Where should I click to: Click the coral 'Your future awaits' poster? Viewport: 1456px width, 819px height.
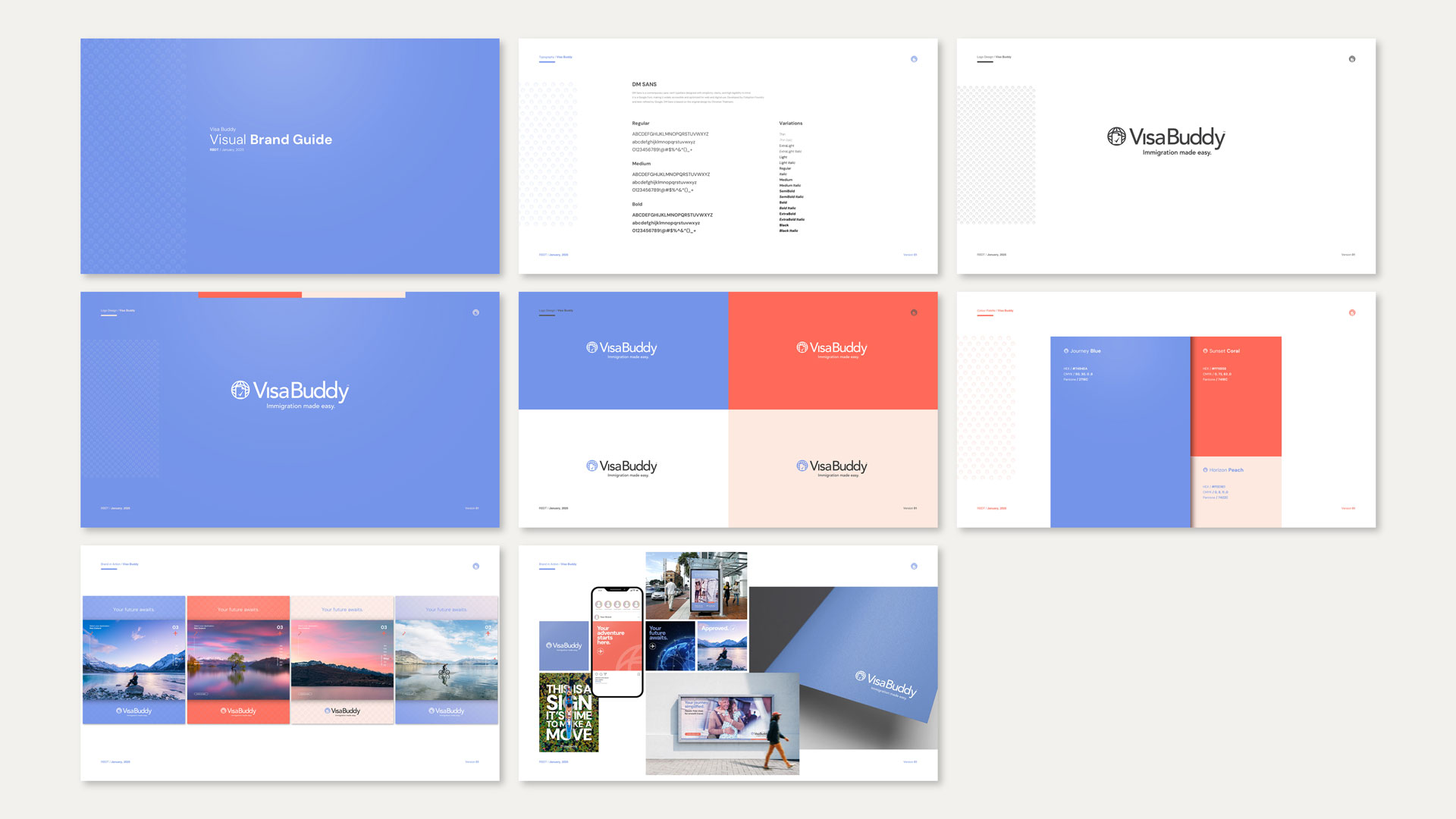point(238,660)
